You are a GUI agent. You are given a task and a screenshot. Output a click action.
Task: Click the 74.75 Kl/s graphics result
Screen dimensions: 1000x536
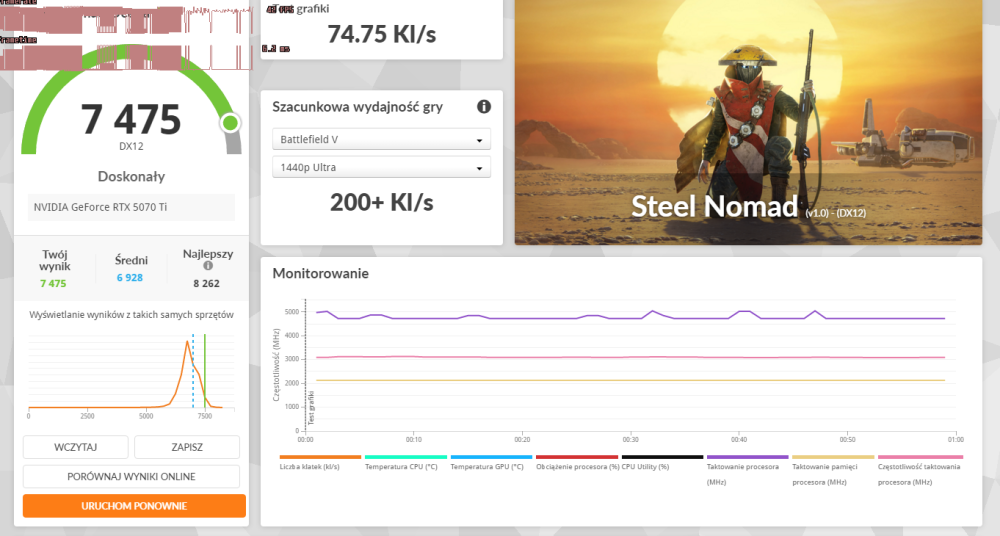tap(381, 34)
